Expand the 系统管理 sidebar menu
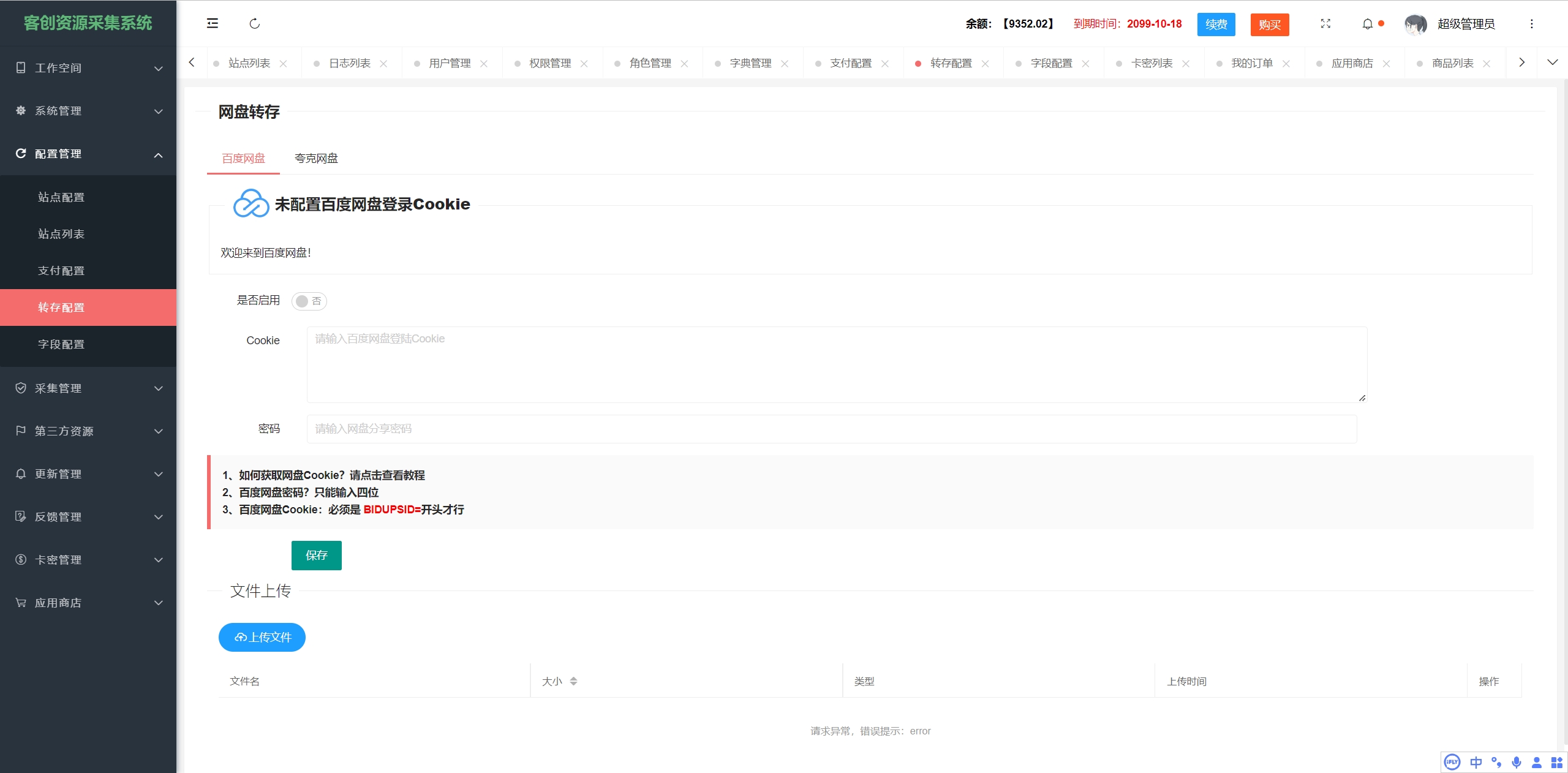Screen dimensions: 1568x773 point(88,111)
